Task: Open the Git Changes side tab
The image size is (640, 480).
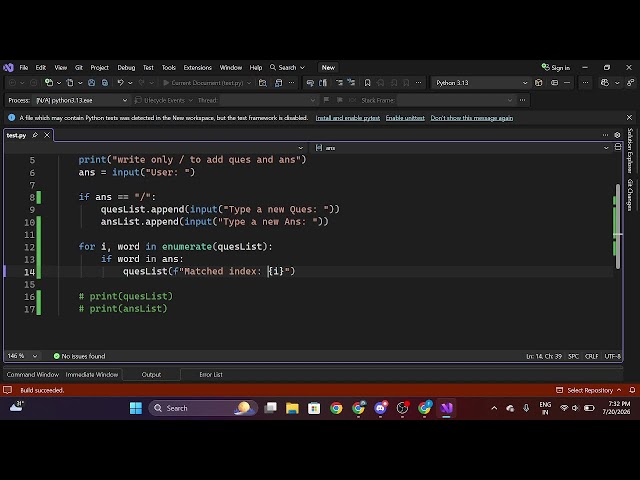Action: pyautogui.click(x=630, y=195)
